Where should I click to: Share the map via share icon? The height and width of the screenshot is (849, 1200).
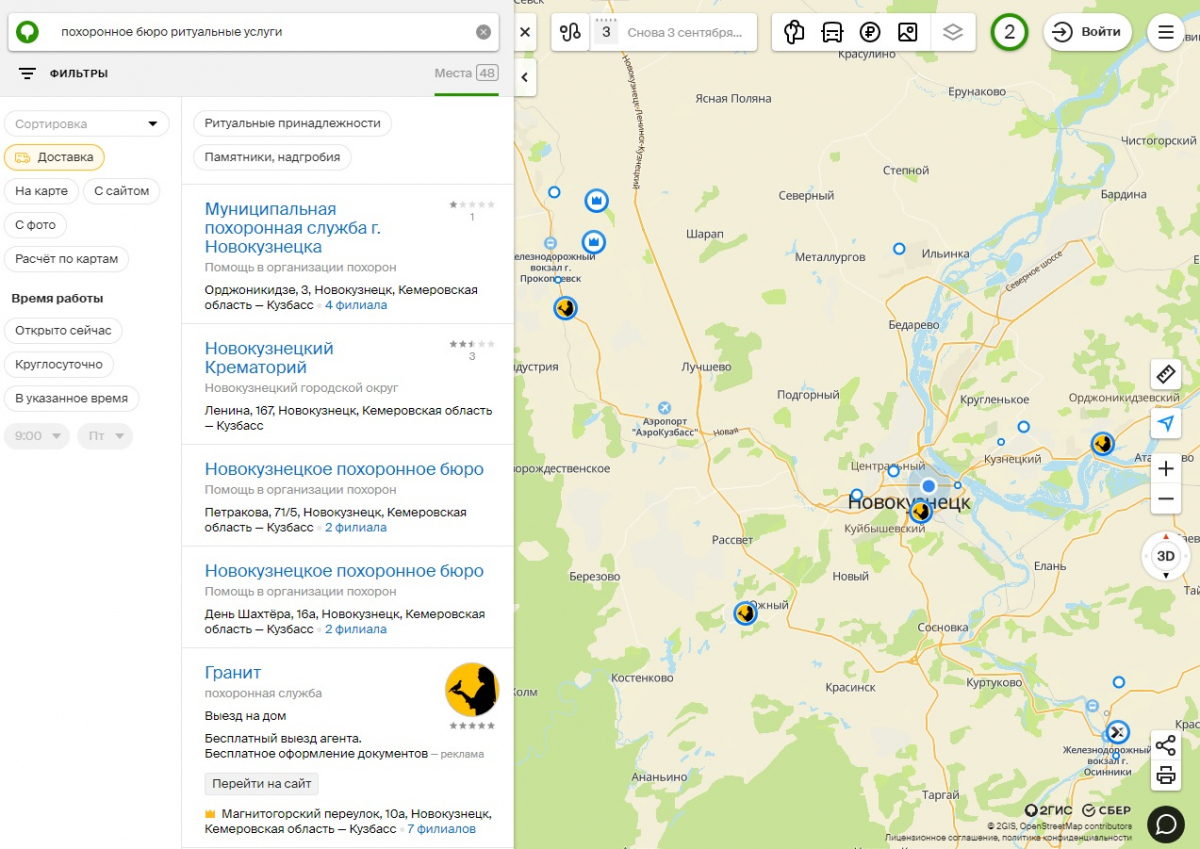[1166, 745]
